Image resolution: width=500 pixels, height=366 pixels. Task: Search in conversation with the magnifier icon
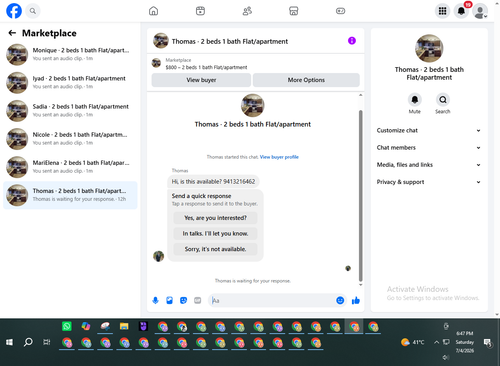click(x=443, y=100)
